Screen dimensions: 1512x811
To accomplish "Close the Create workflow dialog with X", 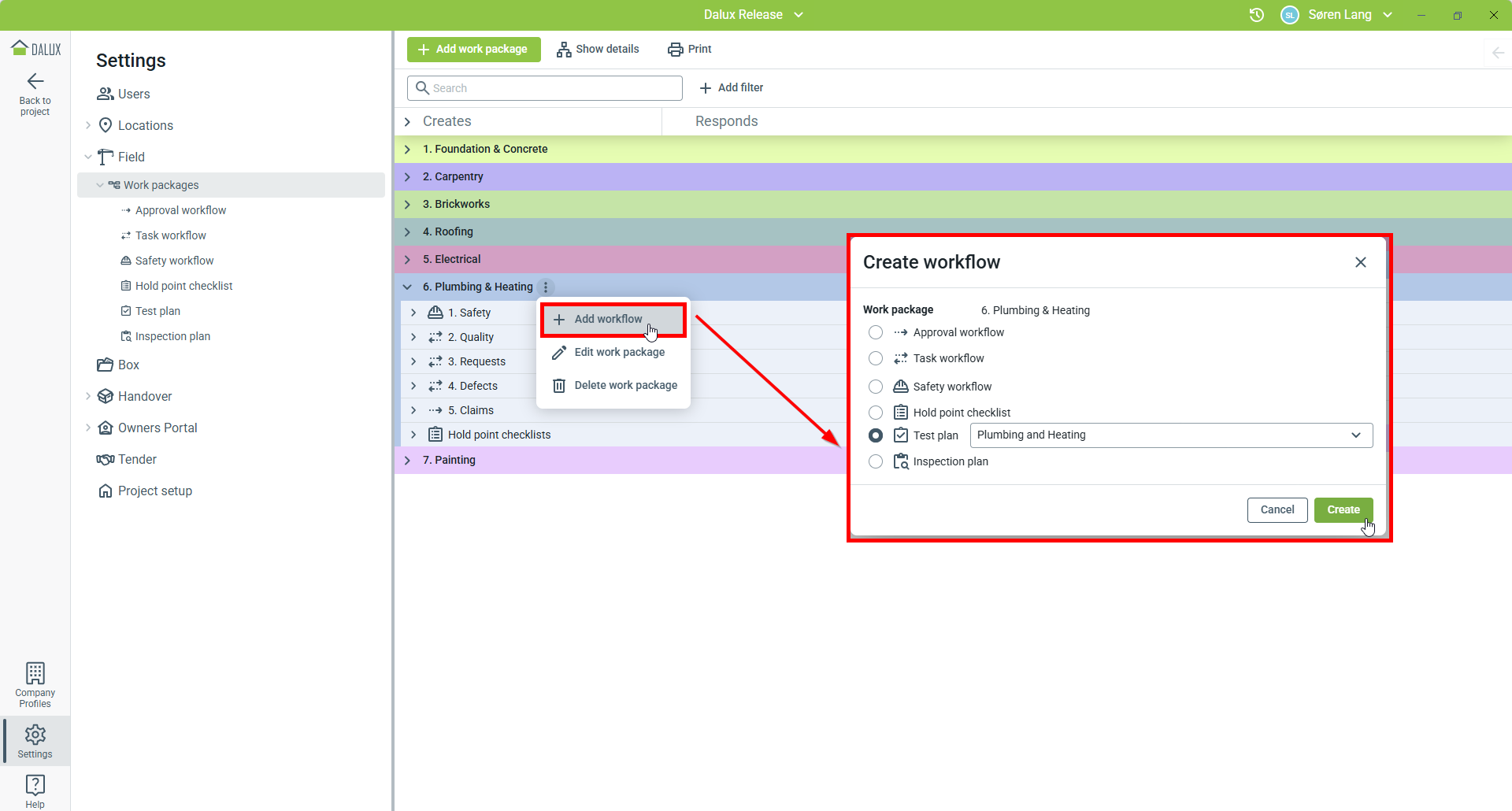I will click(1361, 262).
